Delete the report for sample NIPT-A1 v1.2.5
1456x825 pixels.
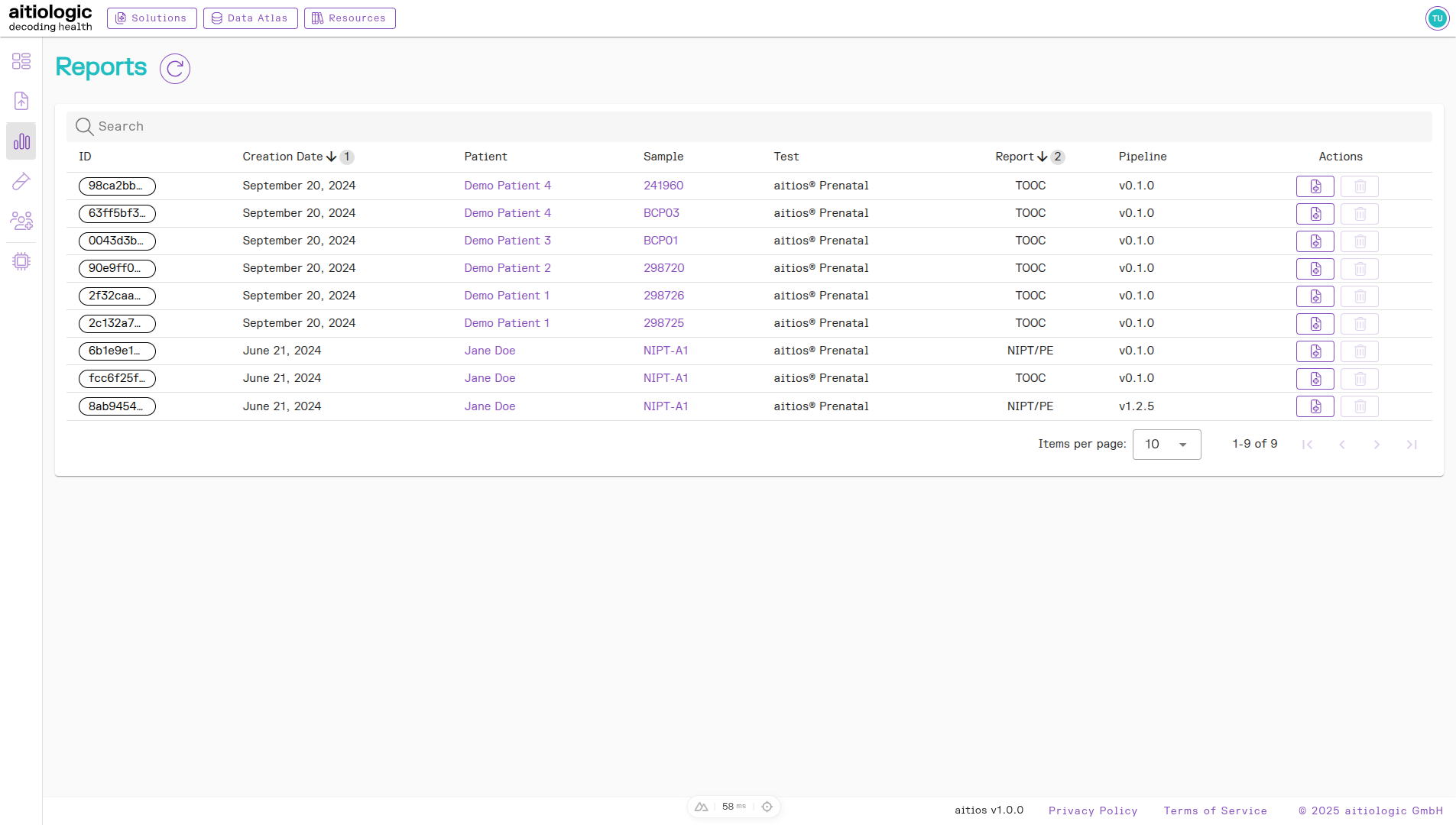pyautogui.click(x=1360, y=406)
